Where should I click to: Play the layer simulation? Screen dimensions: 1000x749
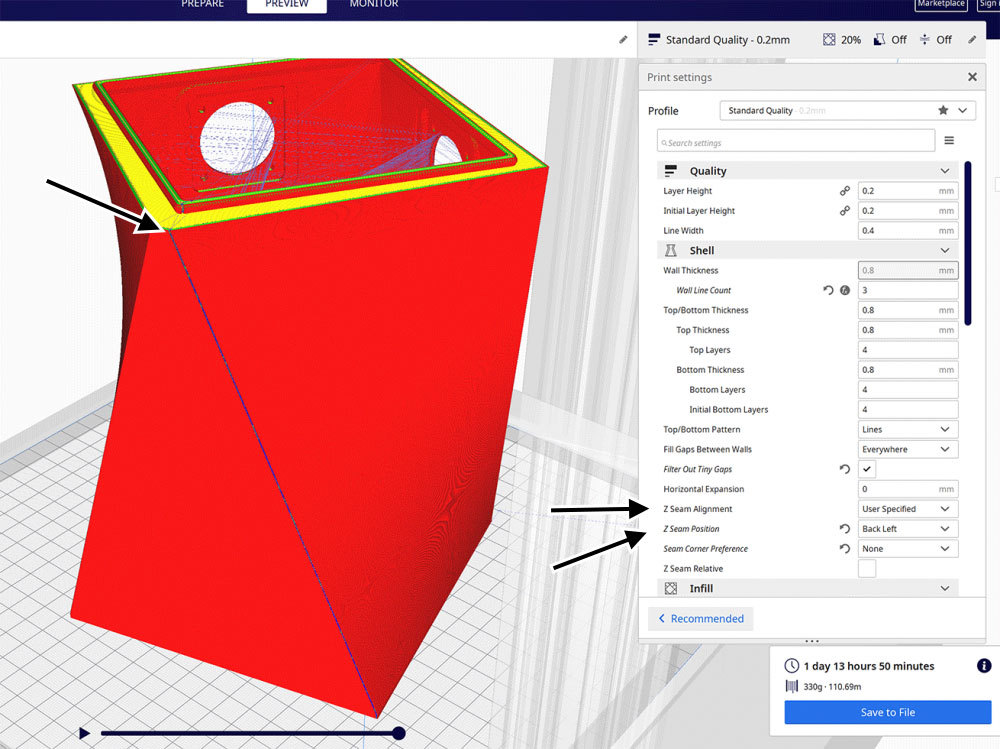[84, 733]
